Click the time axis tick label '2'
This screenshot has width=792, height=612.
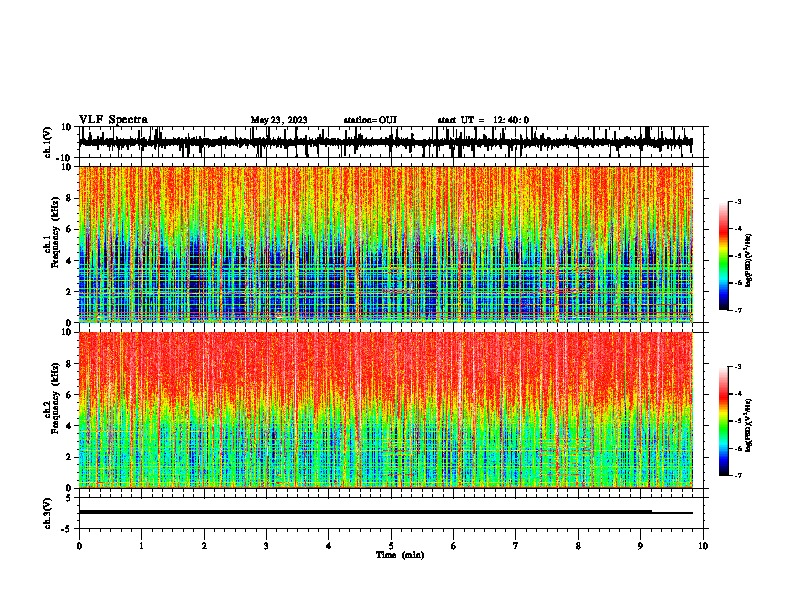pos(204,546)
